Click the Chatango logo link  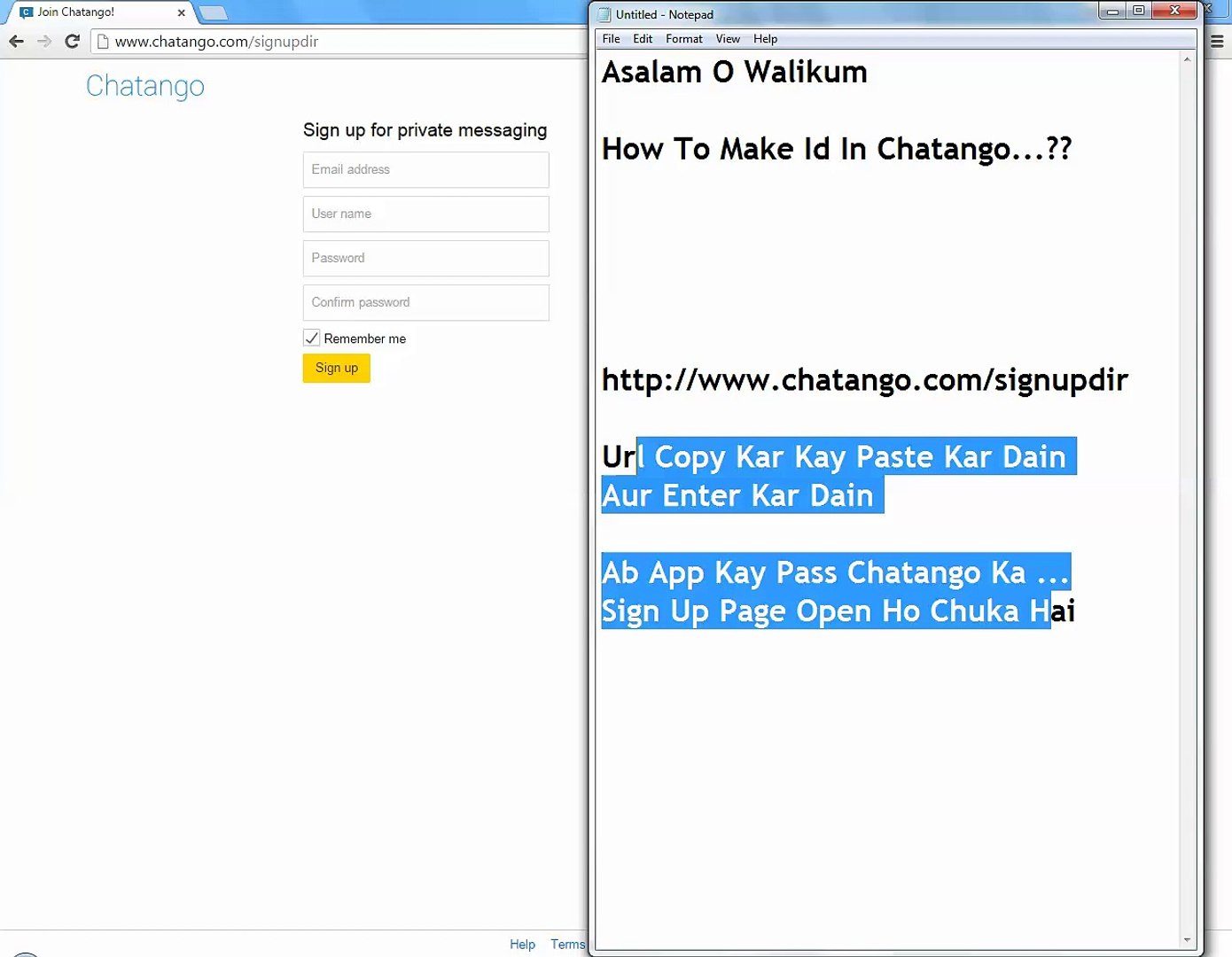click(145, 86)
